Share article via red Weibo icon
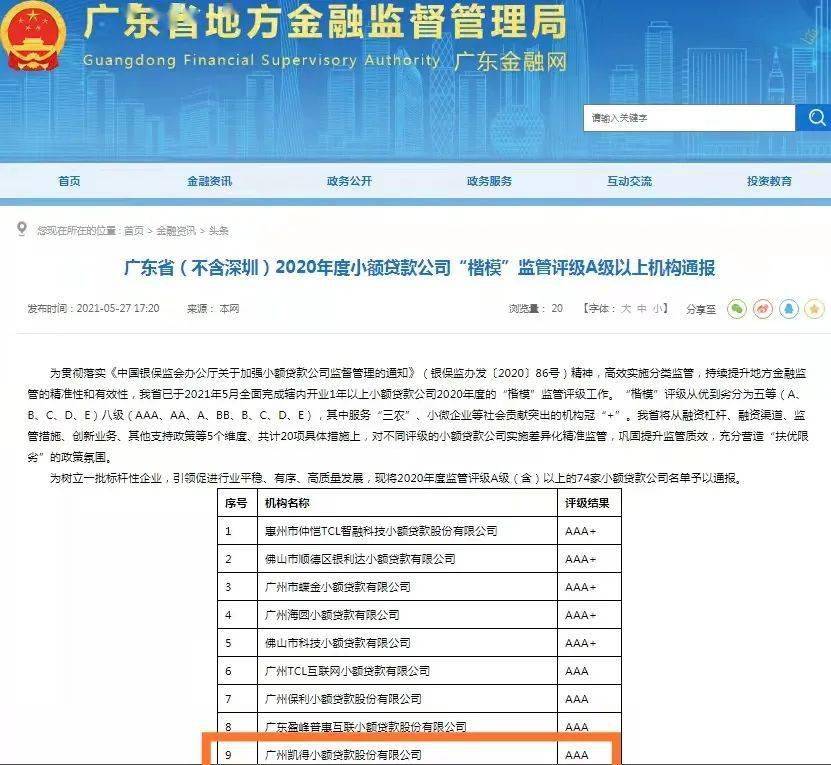Screen dimensions: 831x765 pos(763,309)
